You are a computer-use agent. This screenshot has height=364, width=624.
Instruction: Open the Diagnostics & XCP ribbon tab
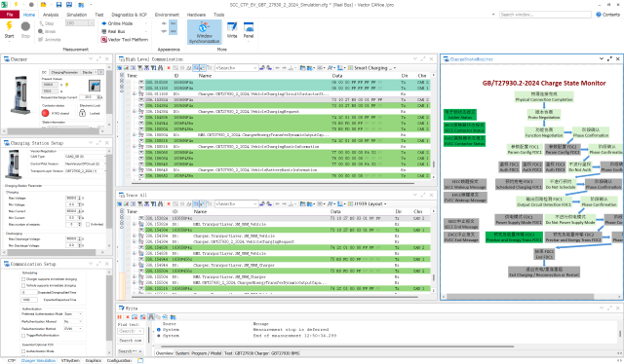pos(129,15)
